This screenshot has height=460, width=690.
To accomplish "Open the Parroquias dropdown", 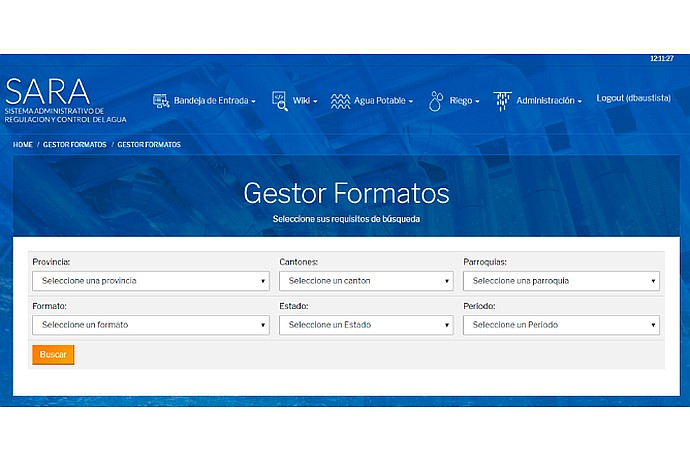I will 561,281.
